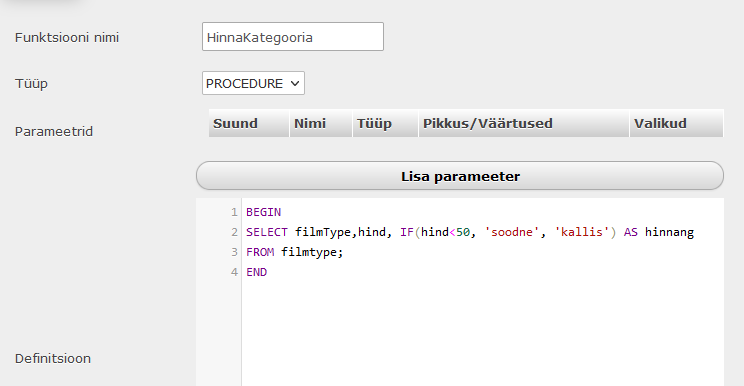Click the Tüüp parameter column header

[385, 123]
